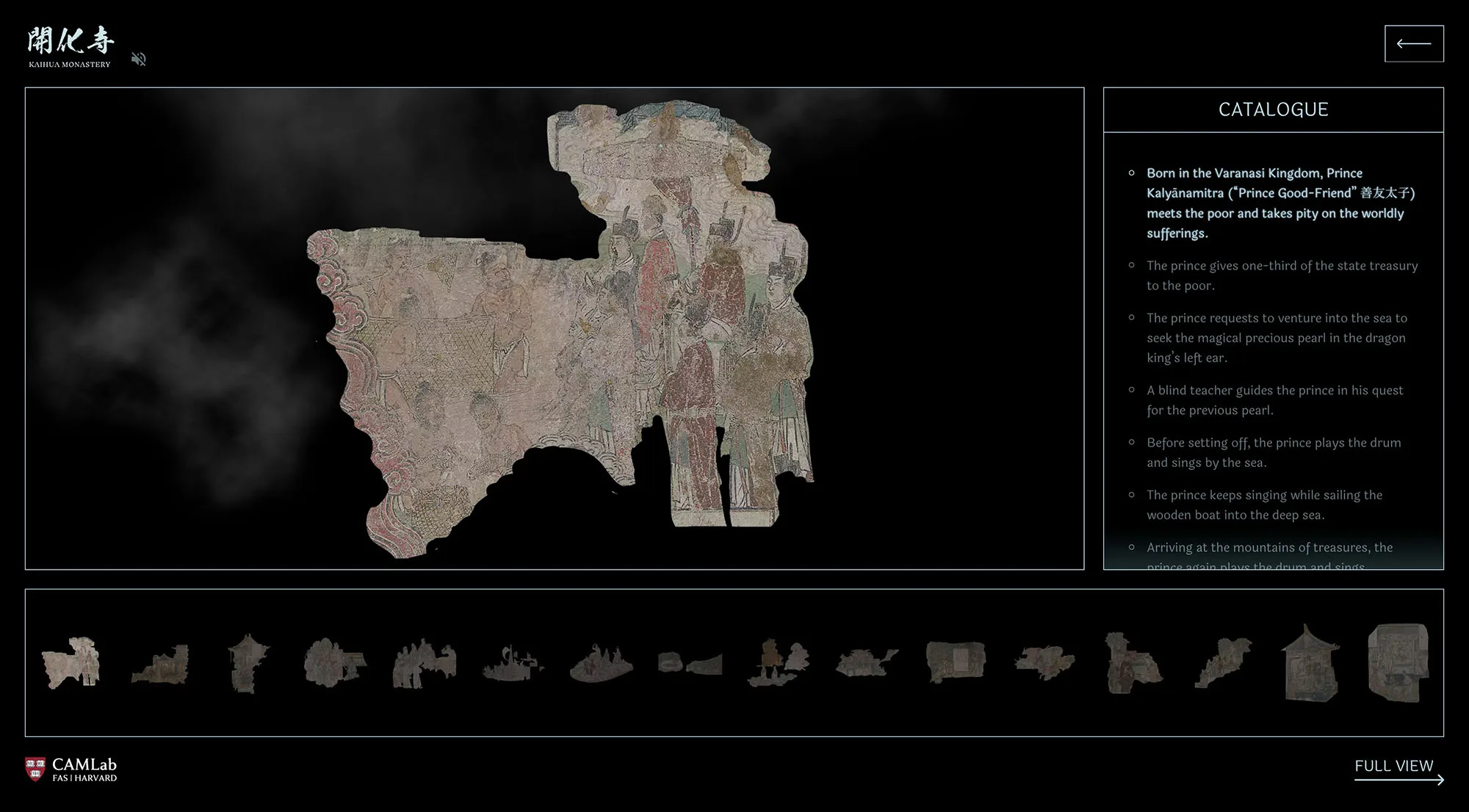Select the sixth thumbnail of a boat

pyautogui.click(x=513, y=663)
